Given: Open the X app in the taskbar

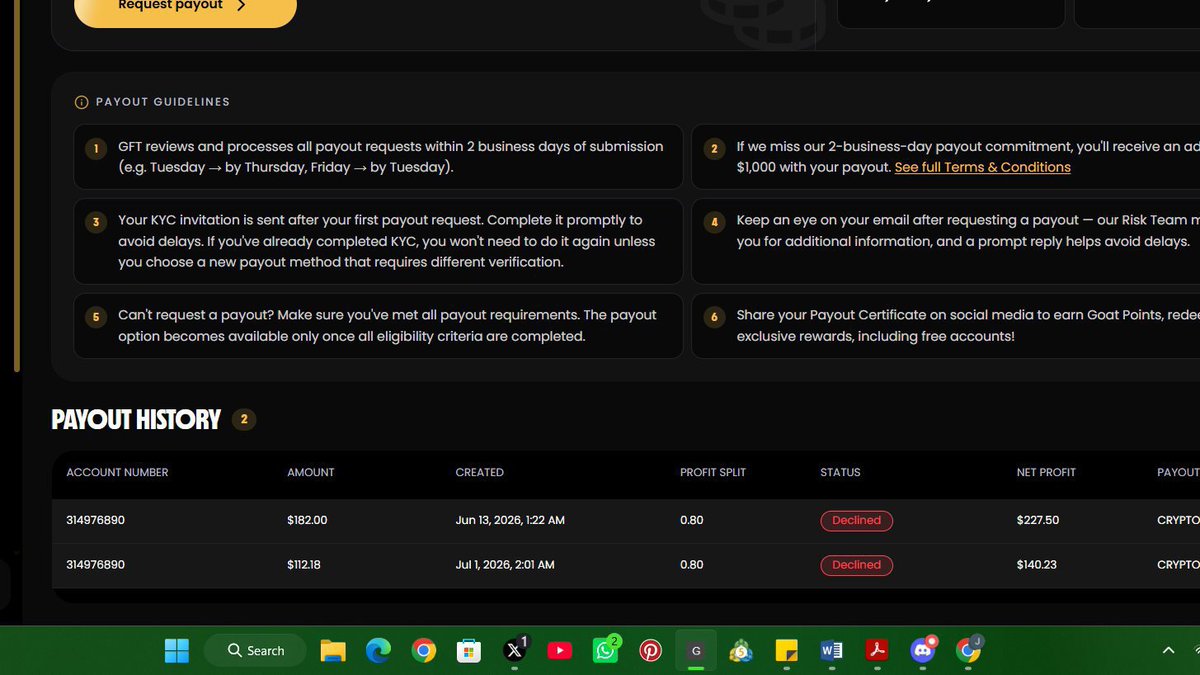Looking at the screenshot, I should pyautogui.click(x=514, y=651).
